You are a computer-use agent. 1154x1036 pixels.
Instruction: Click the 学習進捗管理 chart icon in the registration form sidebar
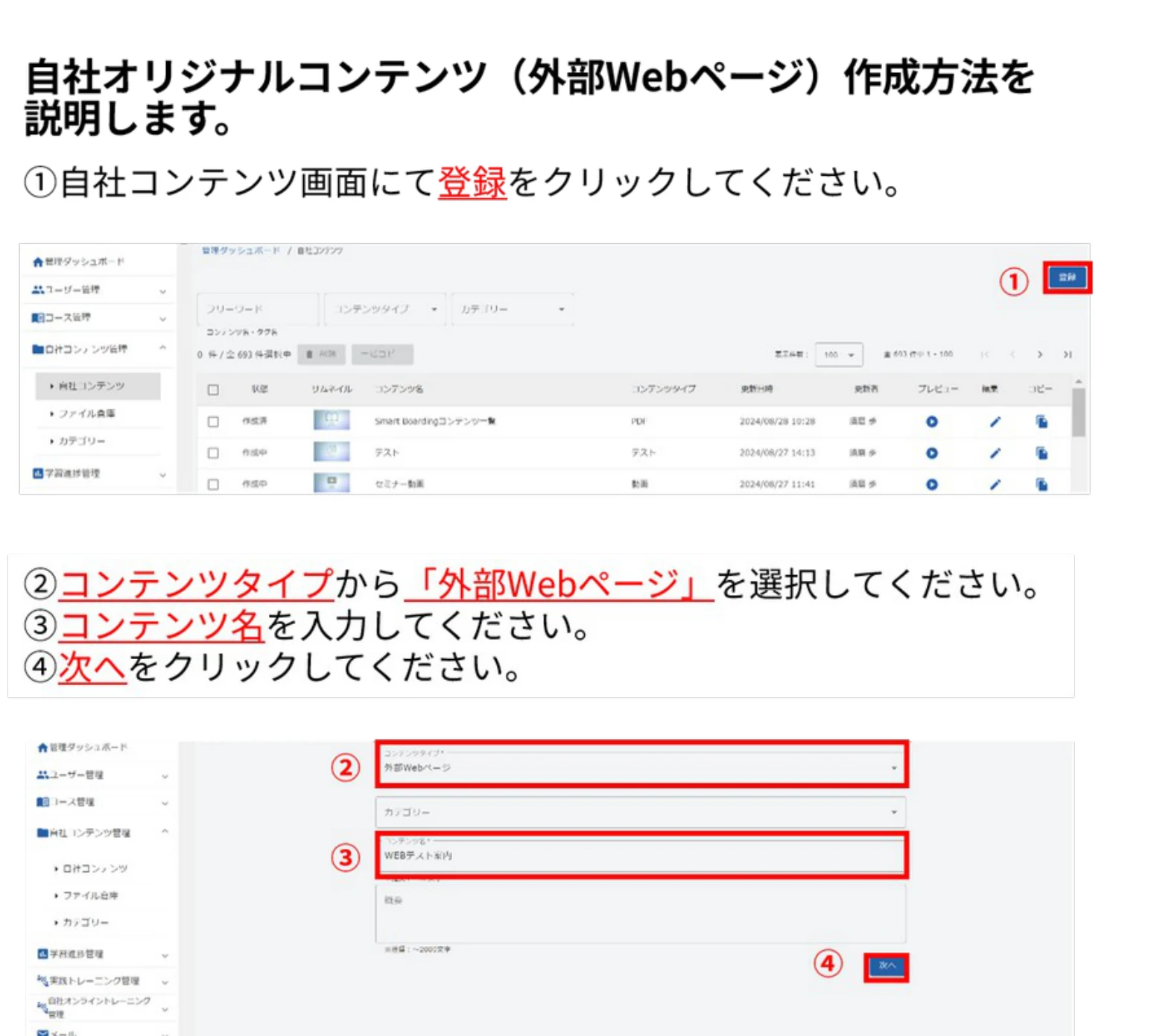42,953
